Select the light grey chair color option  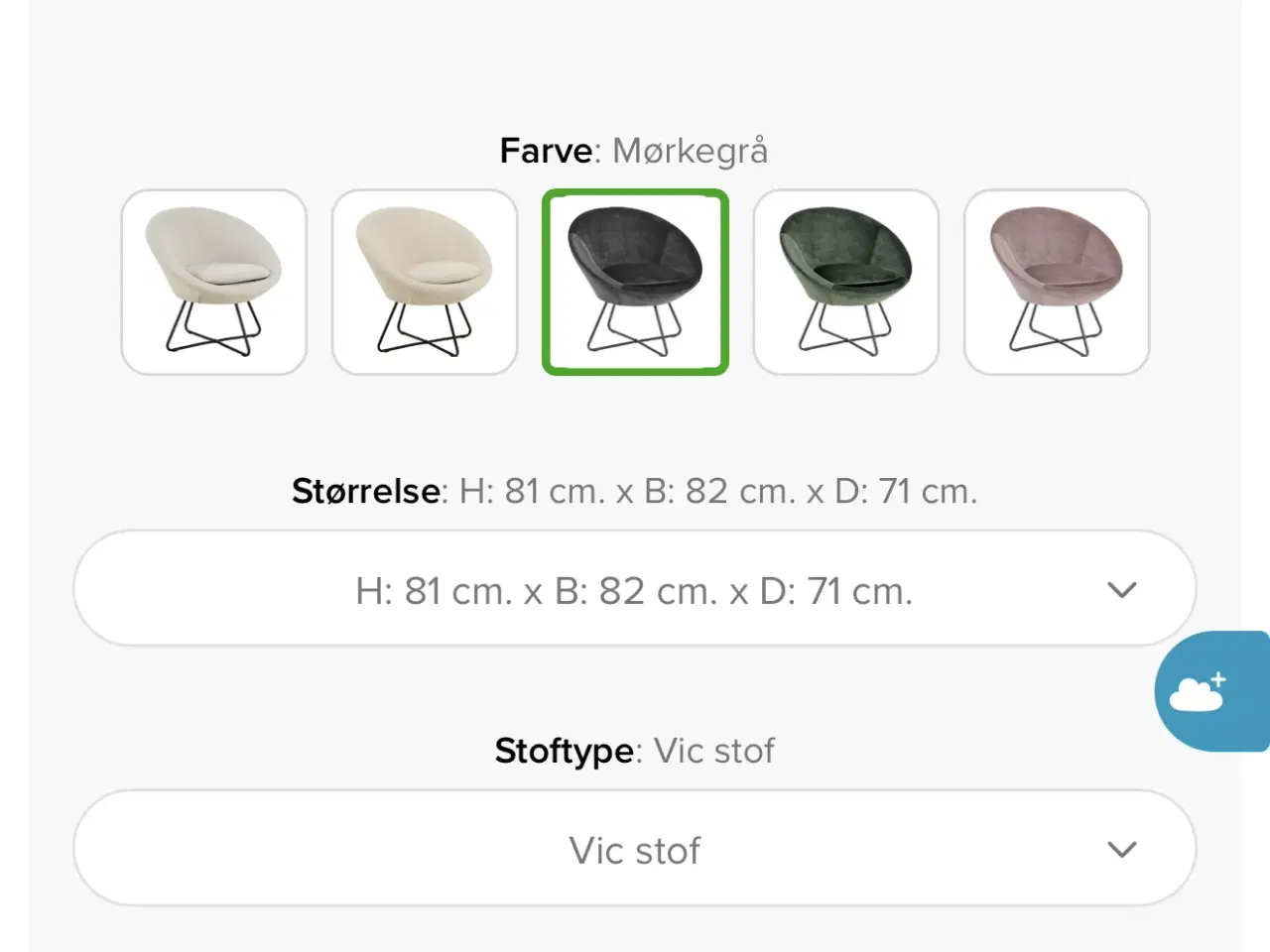[213, 283]
